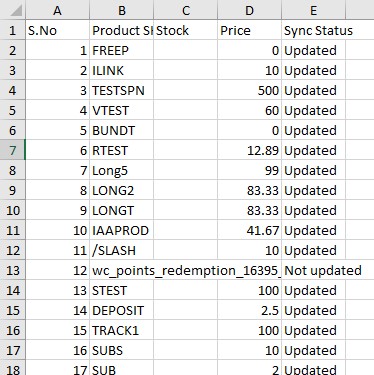Select row 13 header

(13, 270)
